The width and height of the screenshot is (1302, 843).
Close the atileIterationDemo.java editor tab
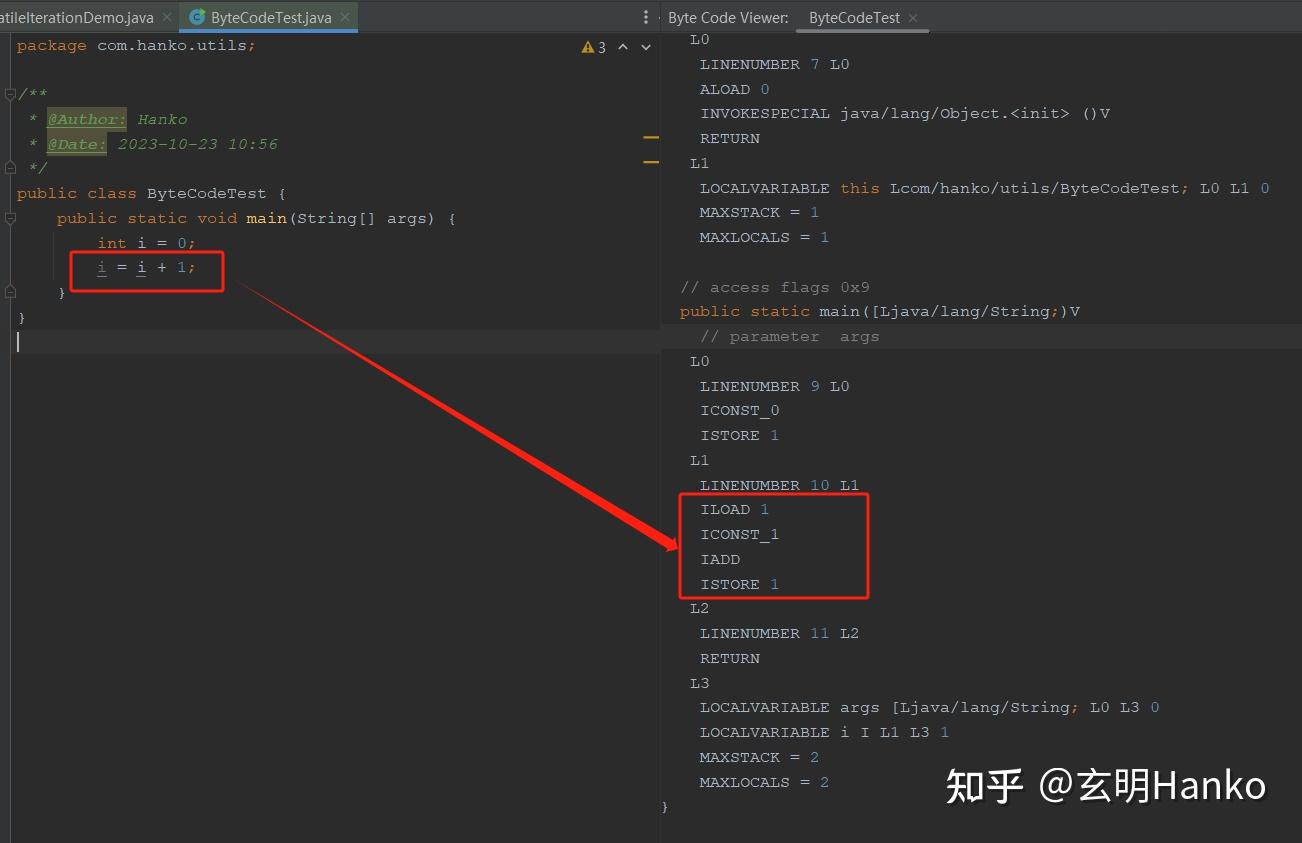(166, 17)
